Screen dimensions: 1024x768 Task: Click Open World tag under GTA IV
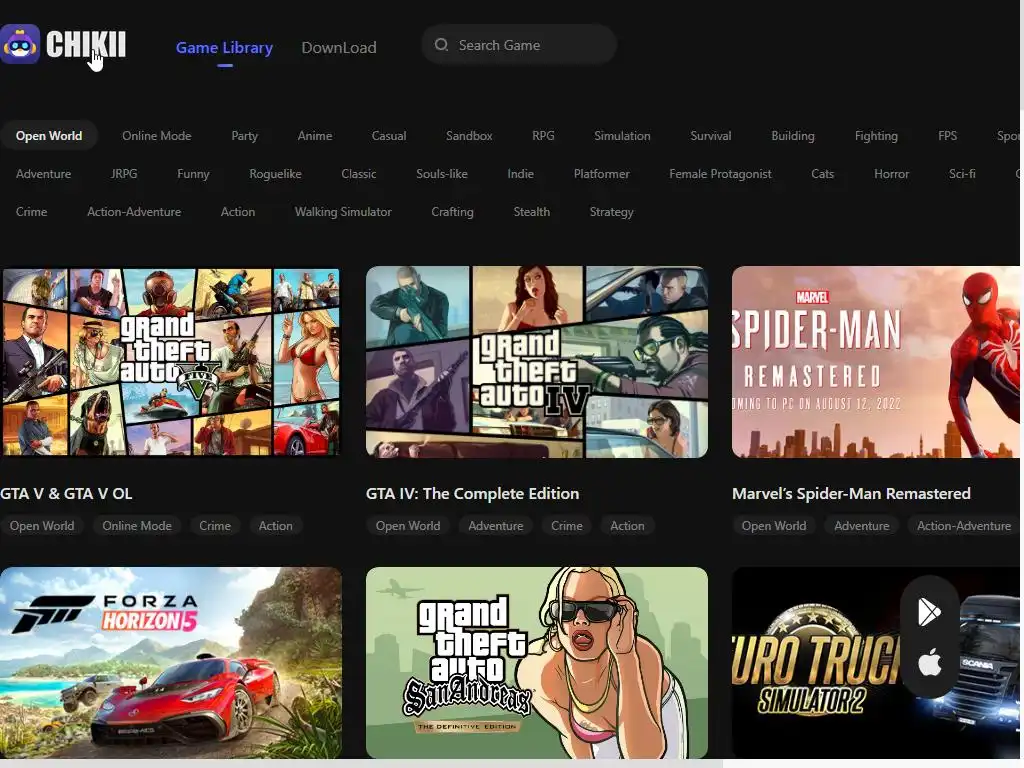[408, 526]
